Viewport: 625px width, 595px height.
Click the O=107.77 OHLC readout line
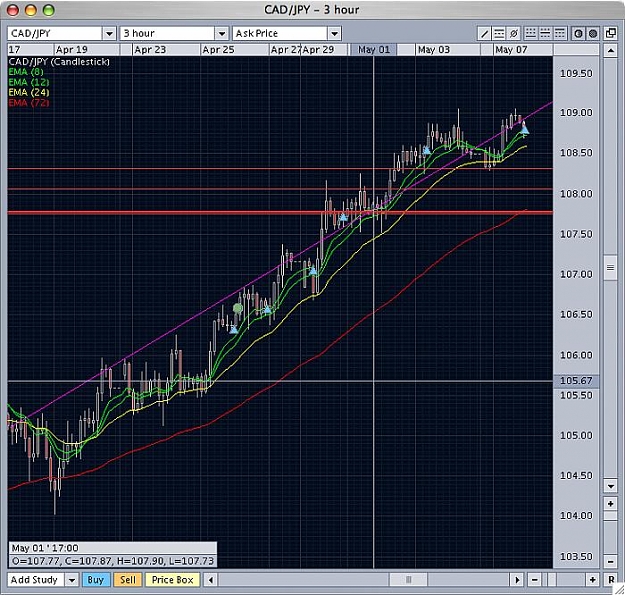pyautogui.click(x=112, y=561)
